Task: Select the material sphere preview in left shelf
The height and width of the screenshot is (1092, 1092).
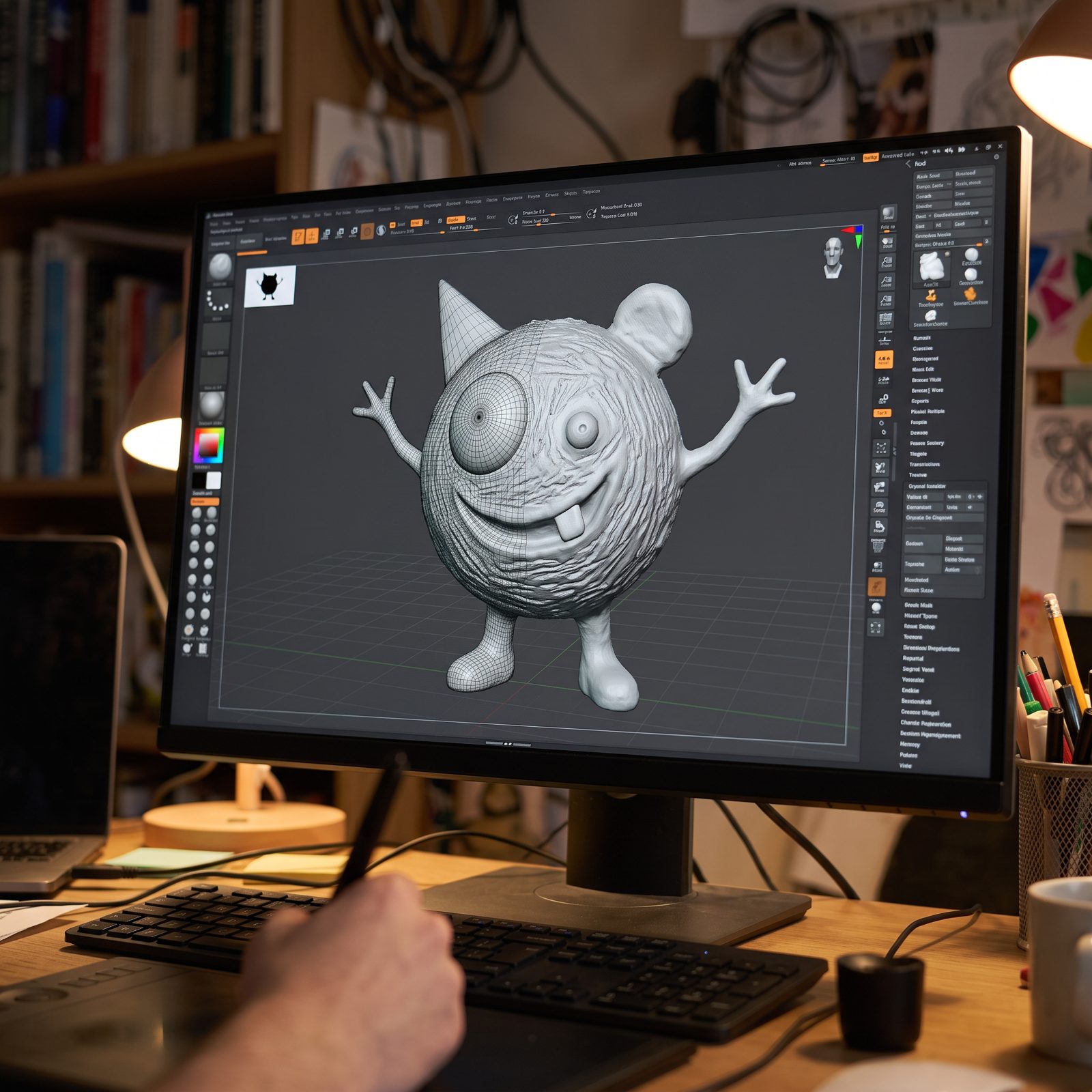Action: click(x=212, y=406)
